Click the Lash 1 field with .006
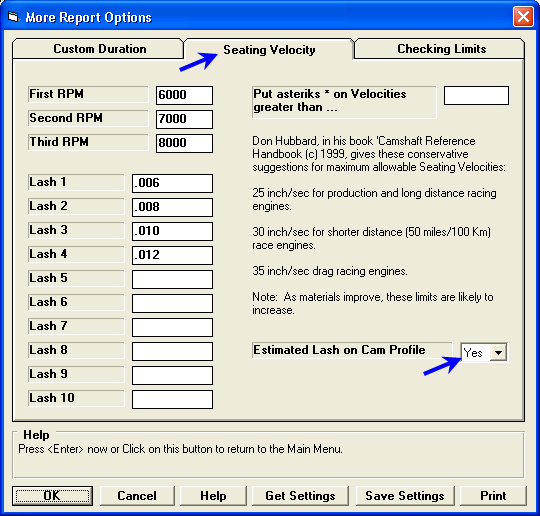The height and width of the screenshot is (516, 540). coord(172,183)
